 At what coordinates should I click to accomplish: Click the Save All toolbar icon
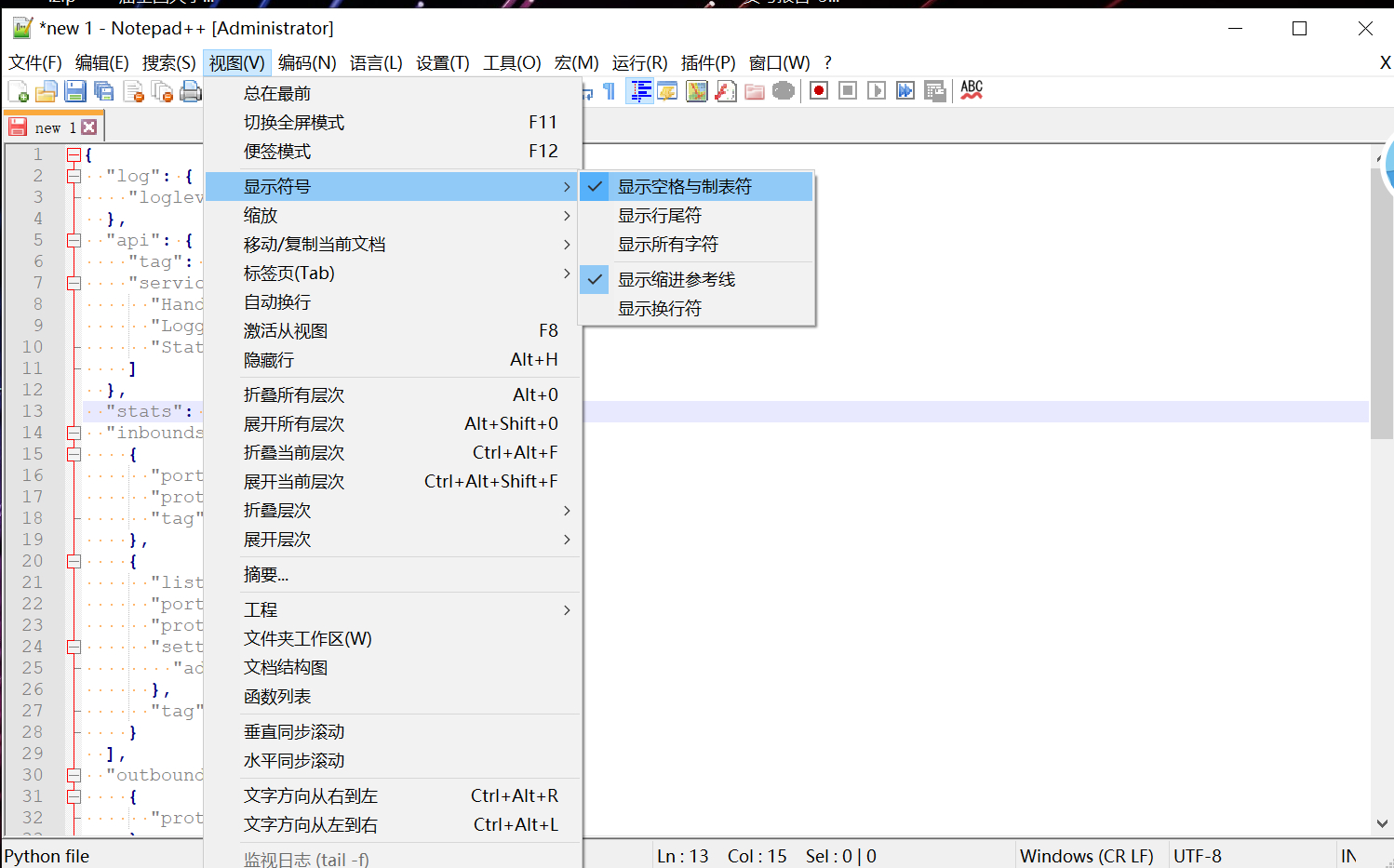[x=104, y=91]
